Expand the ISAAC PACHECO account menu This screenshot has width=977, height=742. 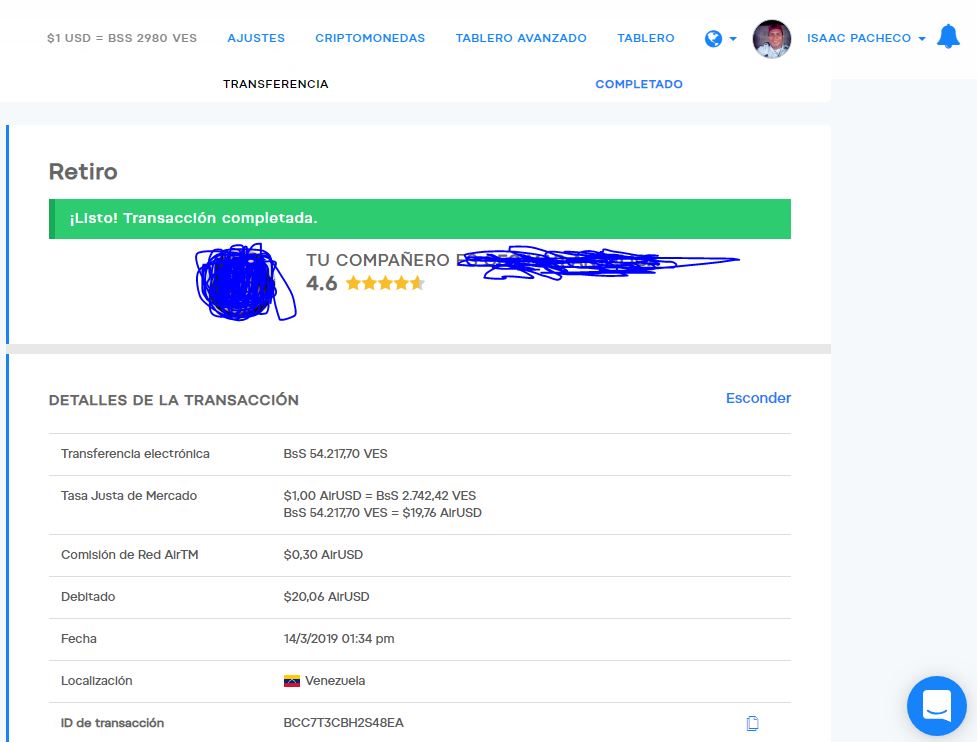[866, 38]
